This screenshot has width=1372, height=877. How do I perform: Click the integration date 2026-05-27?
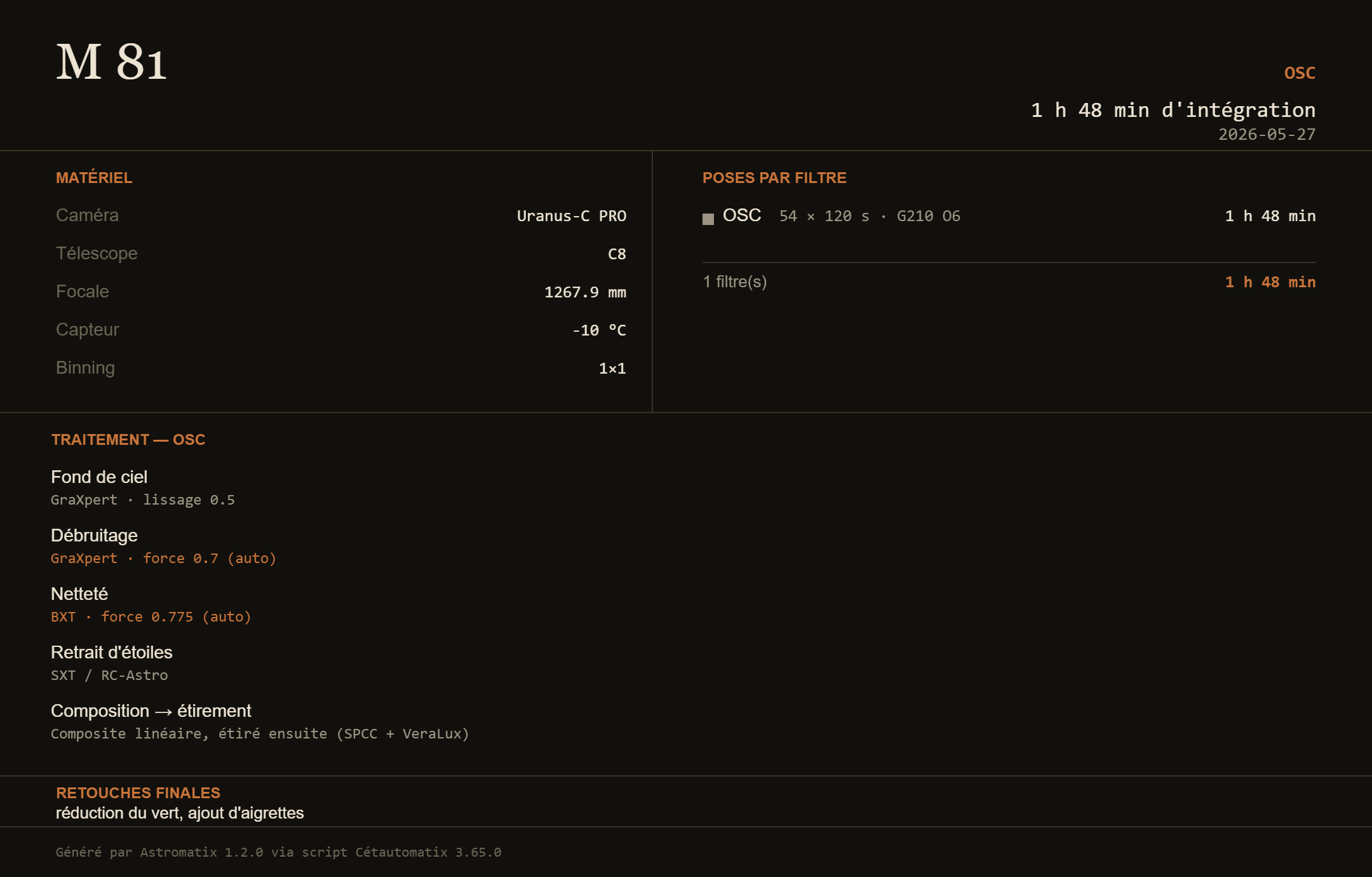1267,135
